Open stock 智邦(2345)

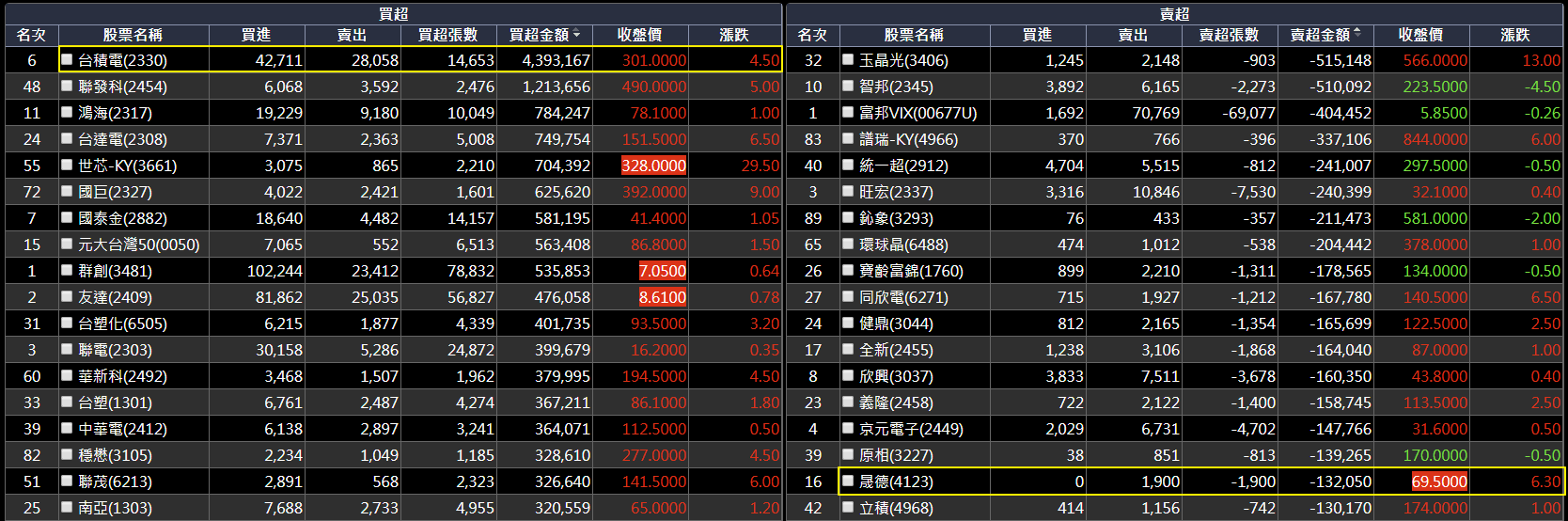(896, 87)
